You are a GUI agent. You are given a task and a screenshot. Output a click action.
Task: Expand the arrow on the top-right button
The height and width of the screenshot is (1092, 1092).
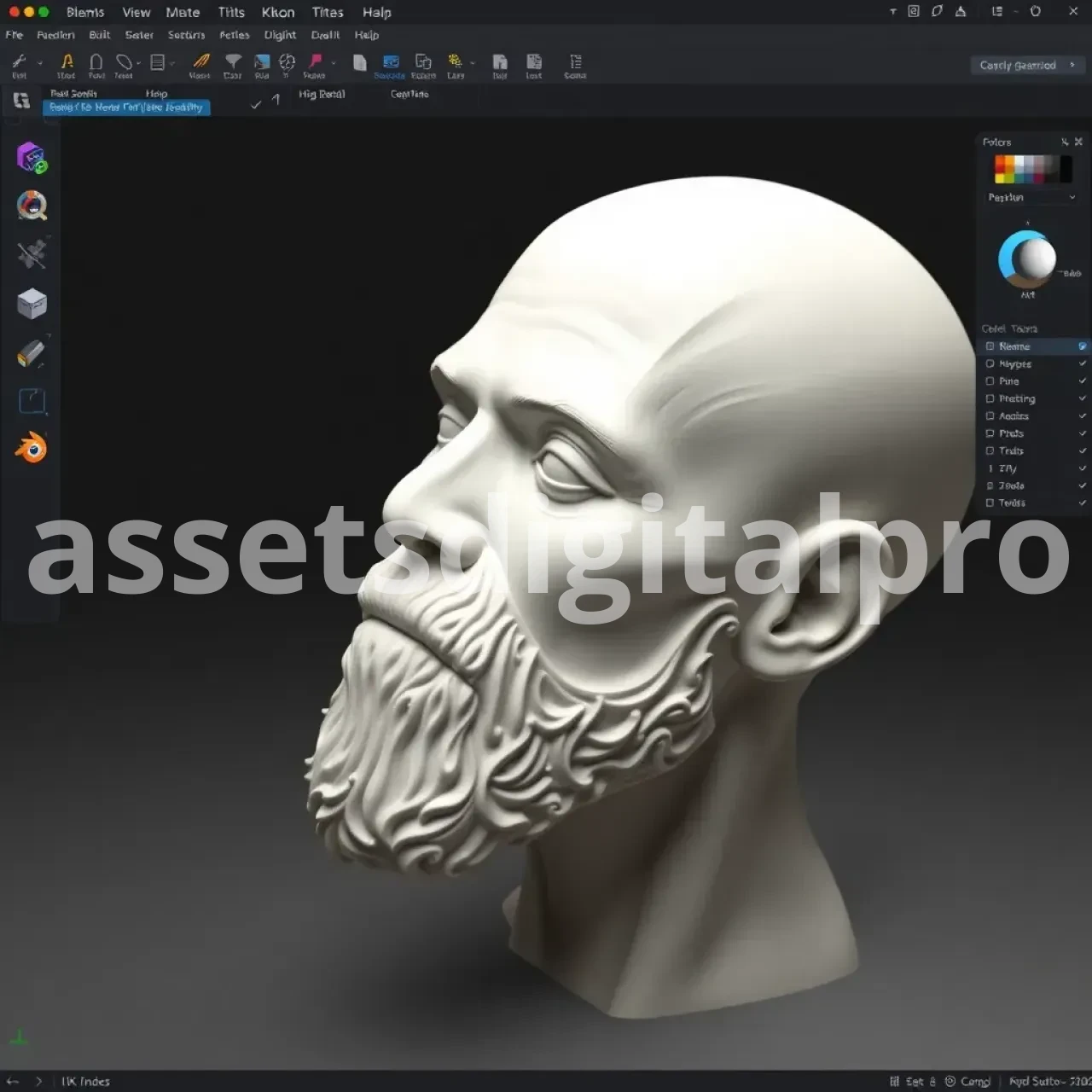tap(1072, 65)
